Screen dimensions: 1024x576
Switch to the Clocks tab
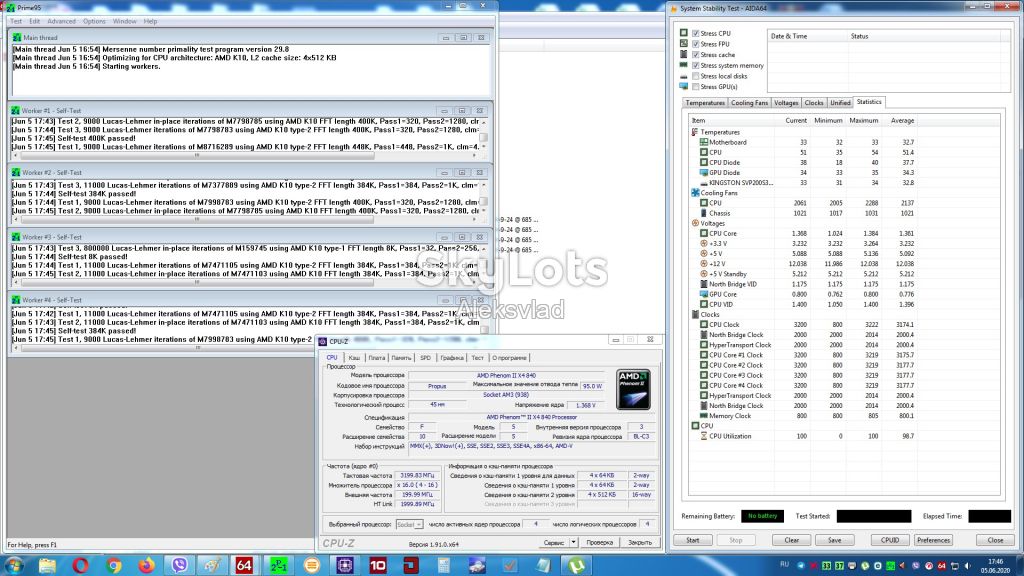pos(814,103)
